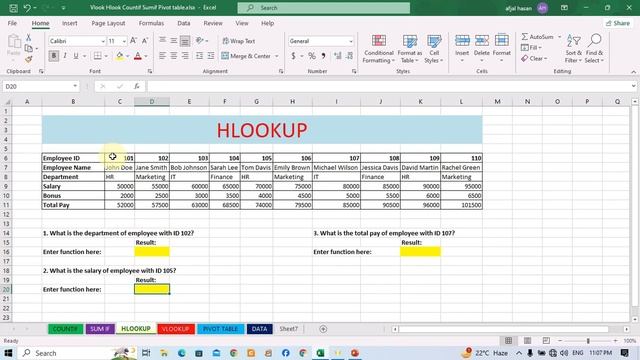Toggle Wrap Text

pos(239,41)
